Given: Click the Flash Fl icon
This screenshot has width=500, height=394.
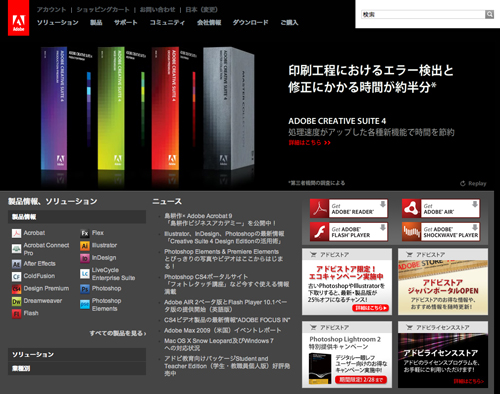Looking at the screenshot, I should (x=16, y=314).
